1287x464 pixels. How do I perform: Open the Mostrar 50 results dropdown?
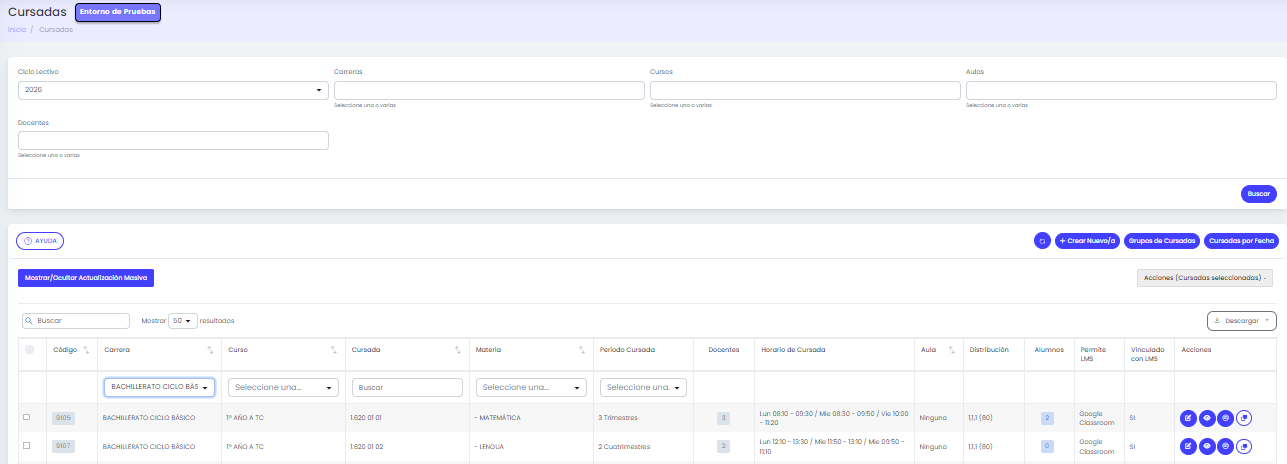tap(183, 321)
